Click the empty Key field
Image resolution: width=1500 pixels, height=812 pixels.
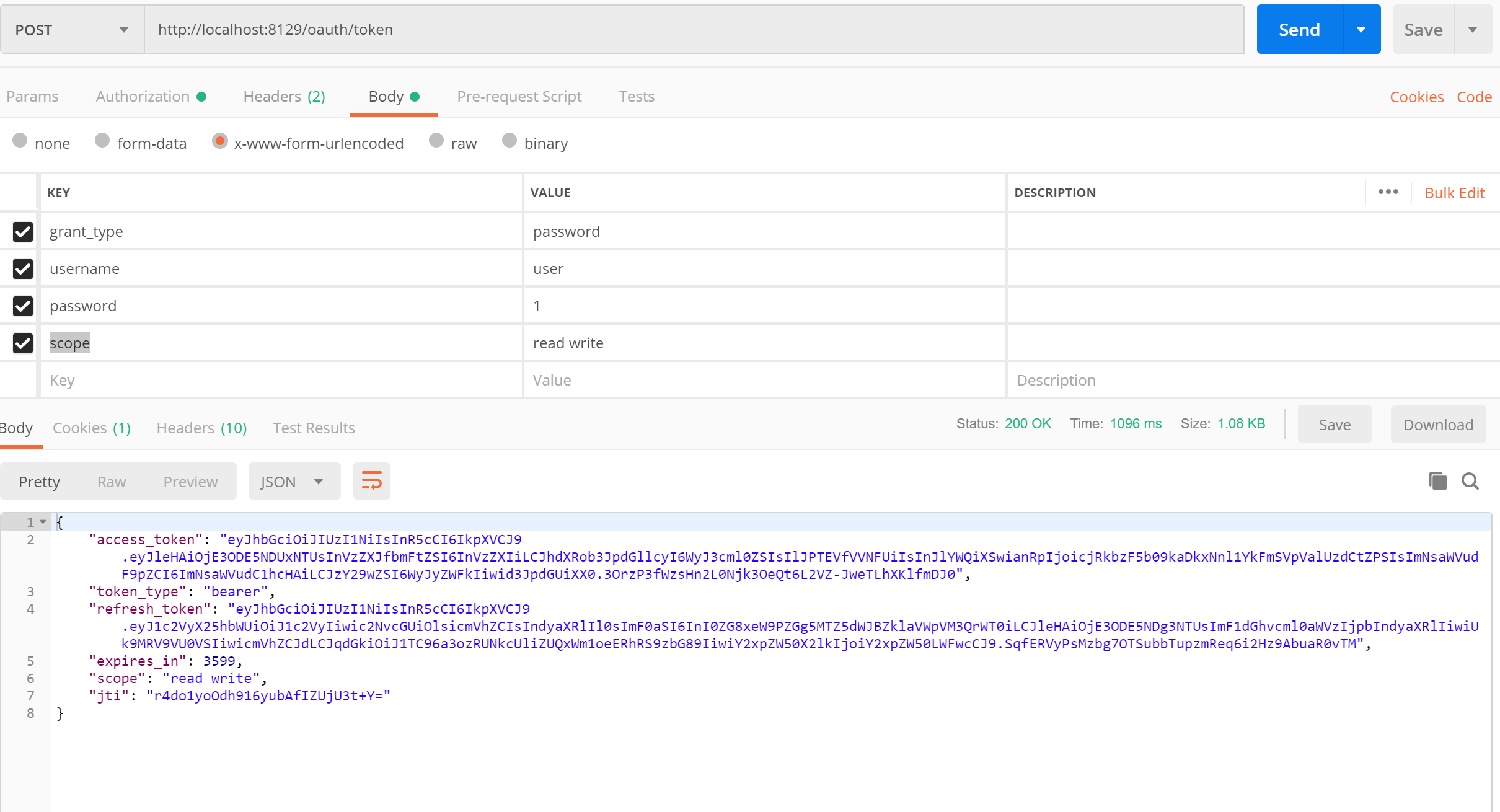tap(281, 380)
